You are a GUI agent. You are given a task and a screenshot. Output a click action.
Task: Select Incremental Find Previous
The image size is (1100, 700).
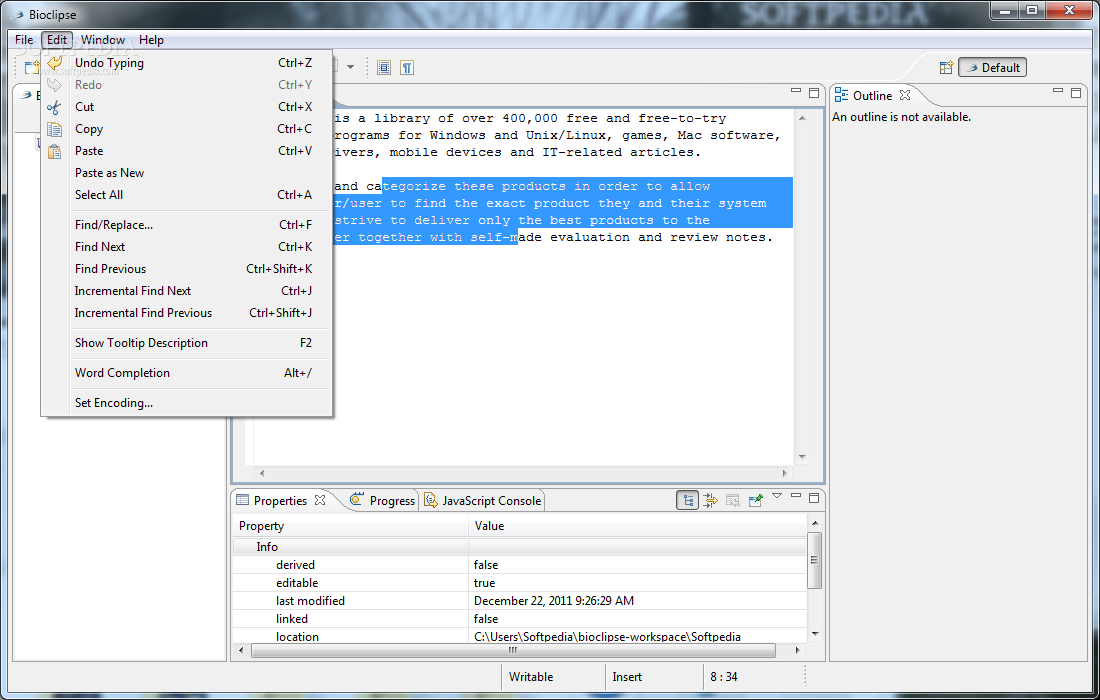coord(187,313)
